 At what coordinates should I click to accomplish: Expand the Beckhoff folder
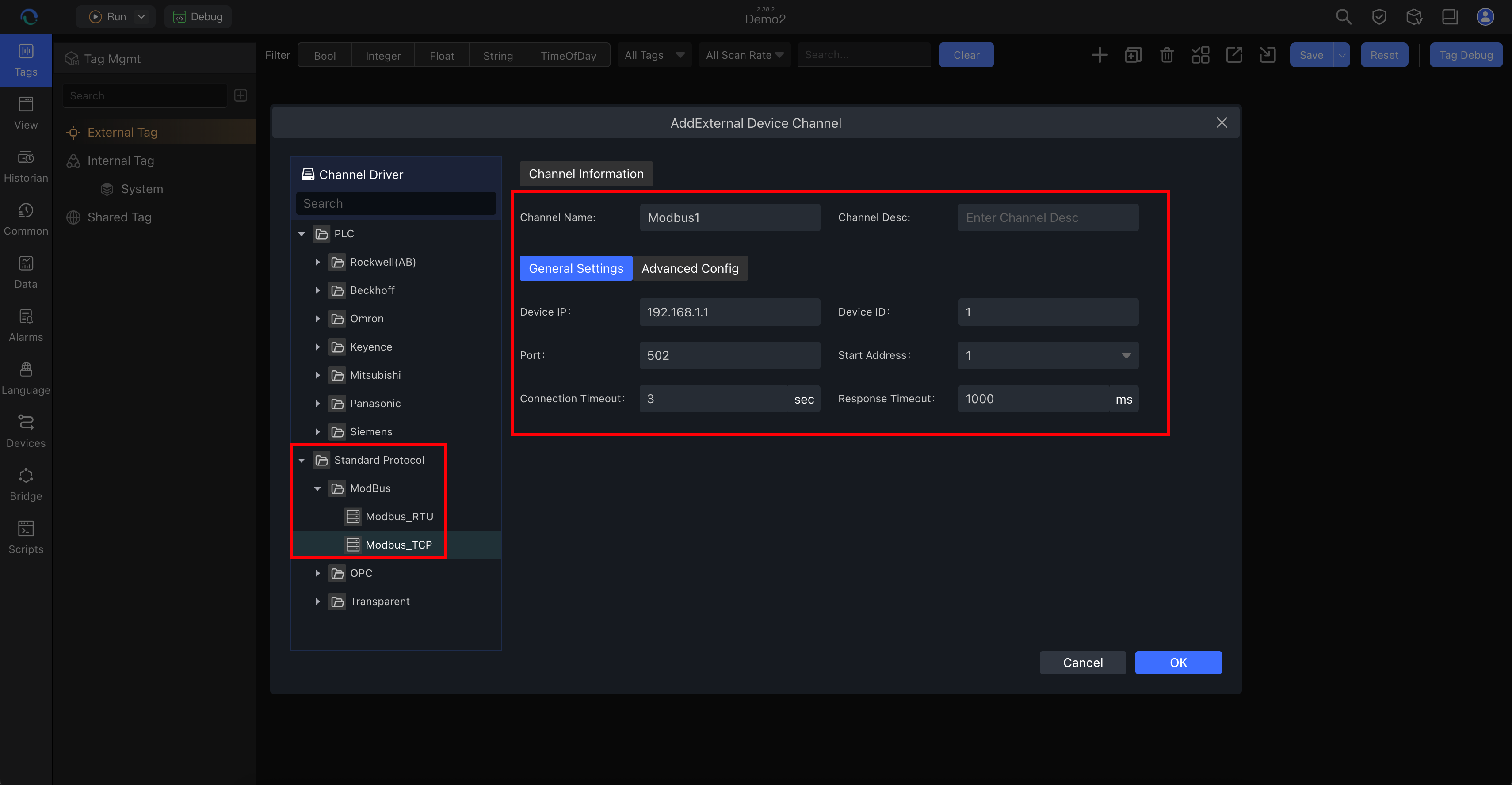pyautogui.click(x=317, y=290)
